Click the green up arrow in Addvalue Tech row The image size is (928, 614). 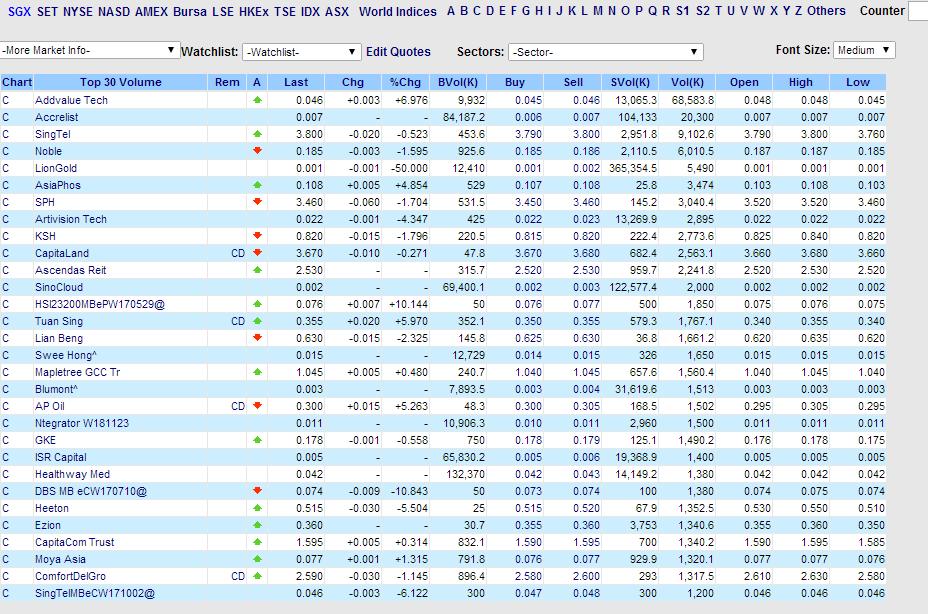257,100
